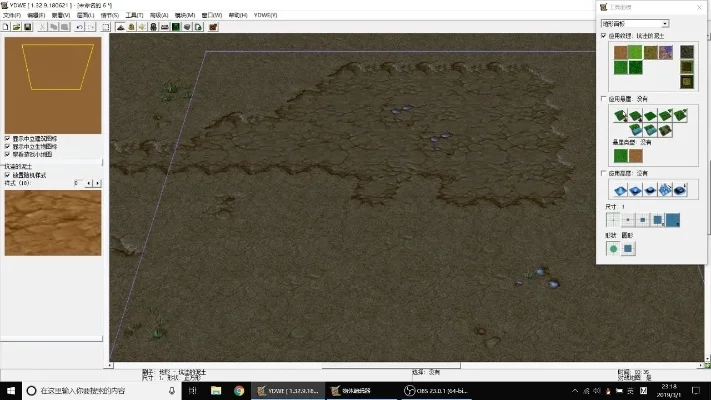The image size is (711, 400).
Task: Toggle show neutral buildings checkbox
Action: click(7, 138)
